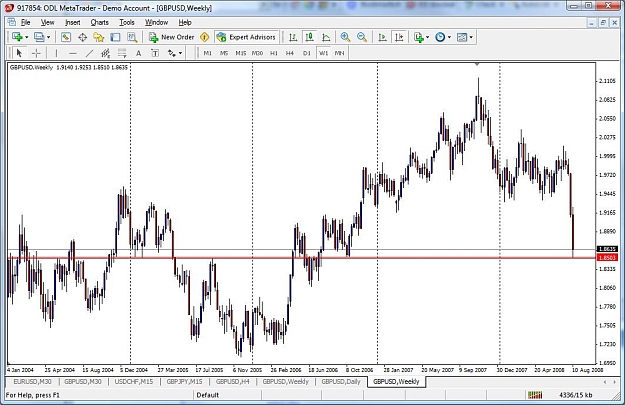Open the Navigator panel with star-folder icon
The width and height of the screenshot is (625, 405).
pos(98,37)
